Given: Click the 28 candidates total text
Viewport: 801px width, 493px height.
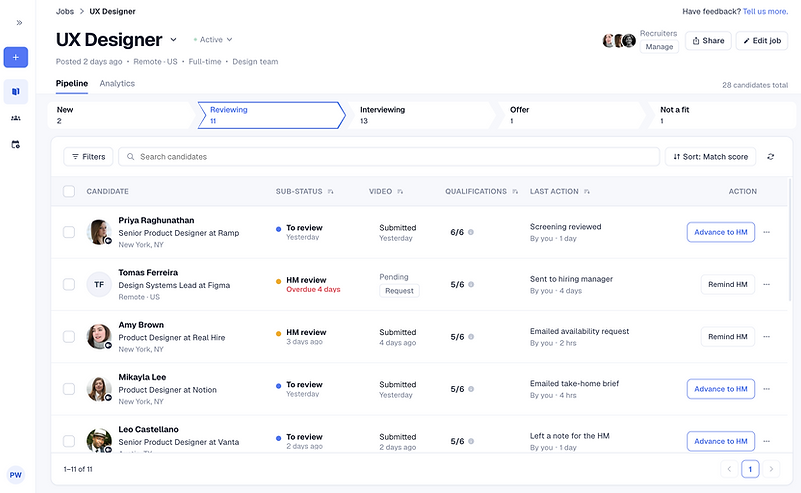Looking at the screenshot, I should tap(755, 85).
